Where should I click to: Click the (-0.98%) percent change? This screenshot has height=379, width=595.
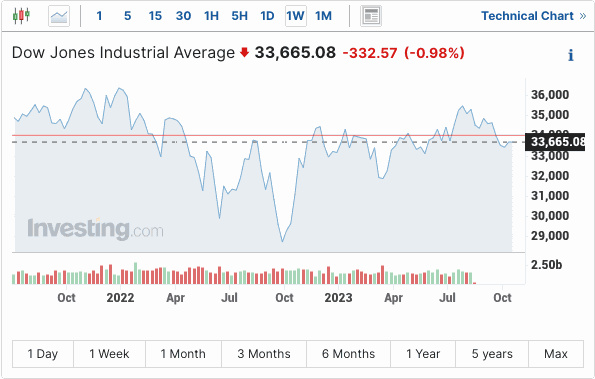(x=434, y=53)
